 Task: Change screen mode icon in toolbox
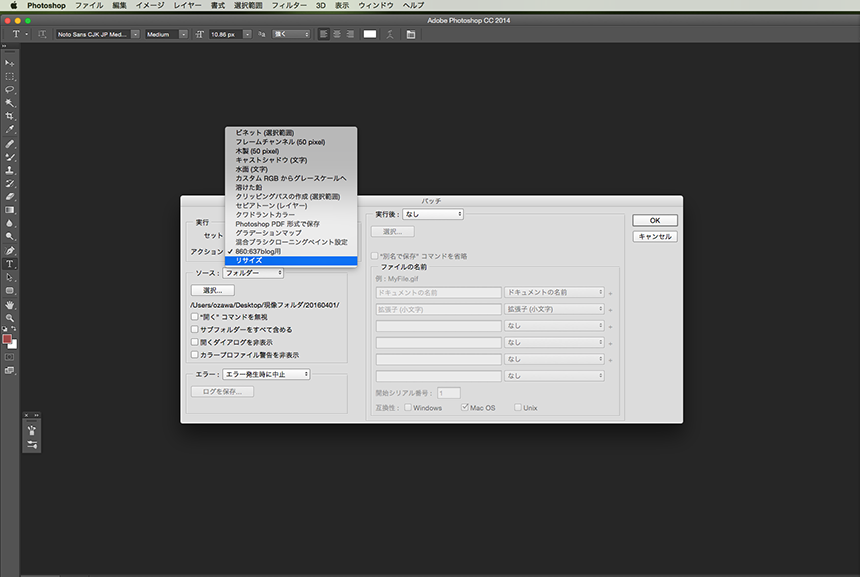click(x=10, y=370)
